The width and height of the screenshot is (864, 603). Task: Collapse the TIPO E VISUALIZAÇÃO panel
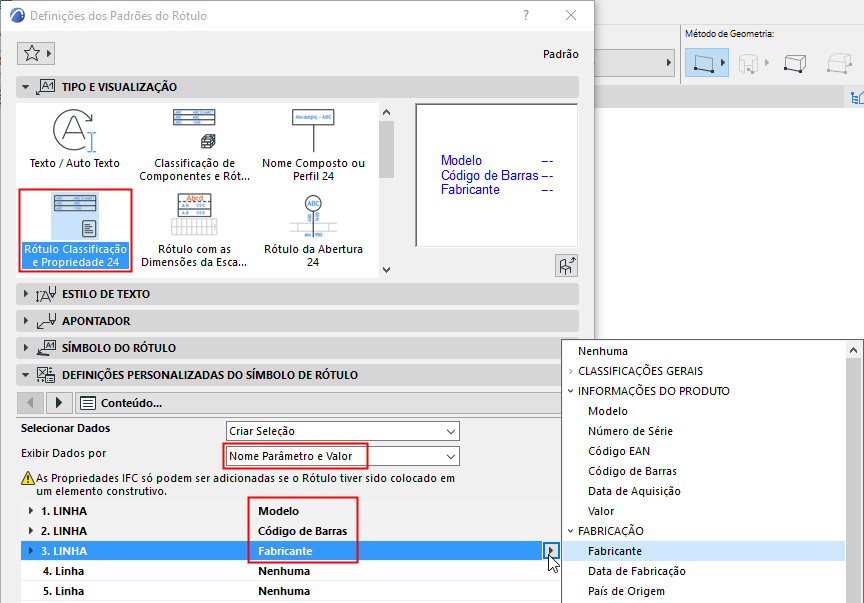25,87
